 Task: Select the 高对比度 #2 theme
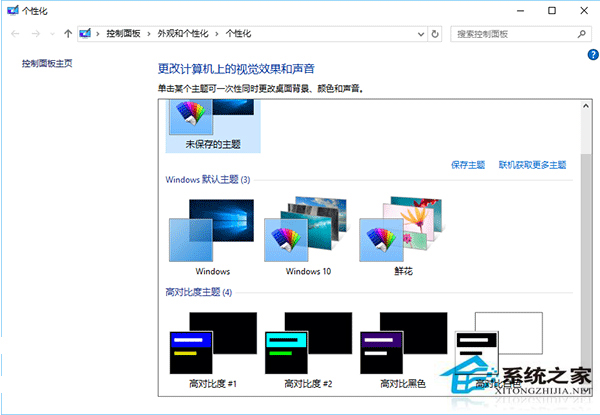[308, 350]
